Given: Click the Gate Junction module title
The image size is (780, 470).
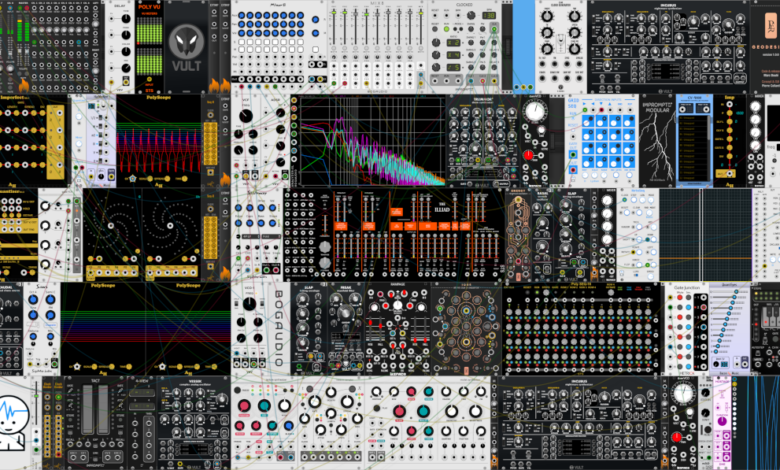Looking at the screenshot, I should point(686,287).
